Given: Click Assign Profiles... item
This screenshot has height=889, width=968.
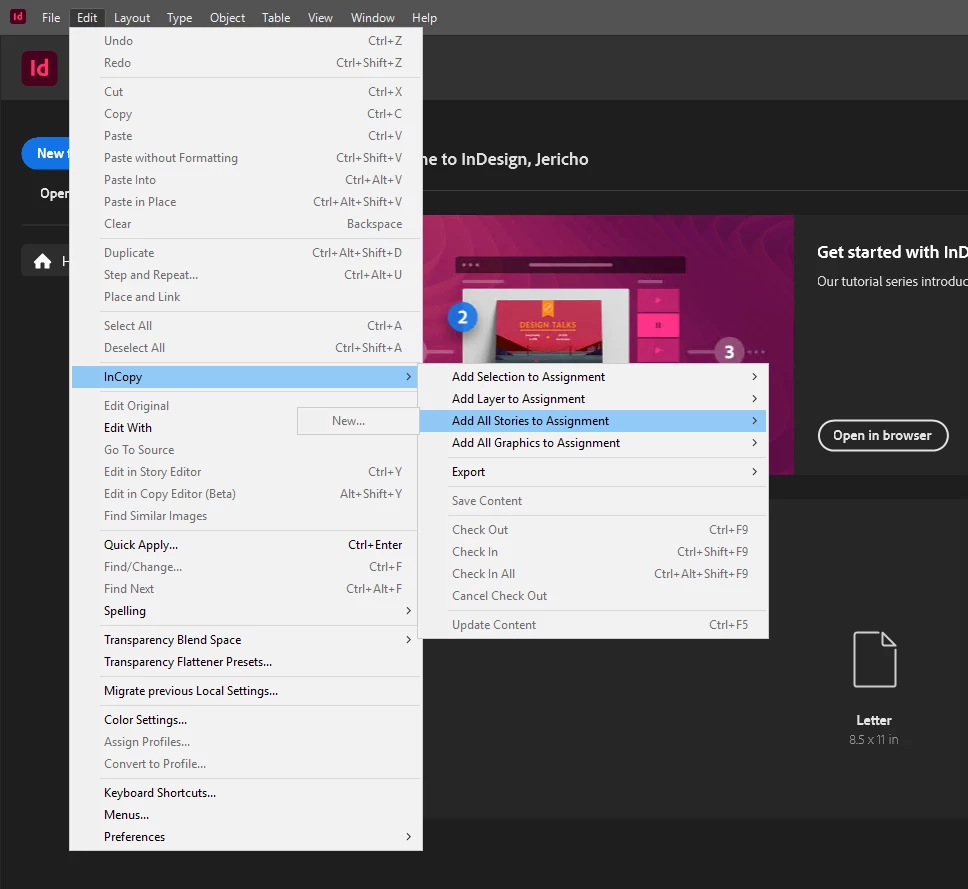Looking at the screenshot, I should click(245, 742).
